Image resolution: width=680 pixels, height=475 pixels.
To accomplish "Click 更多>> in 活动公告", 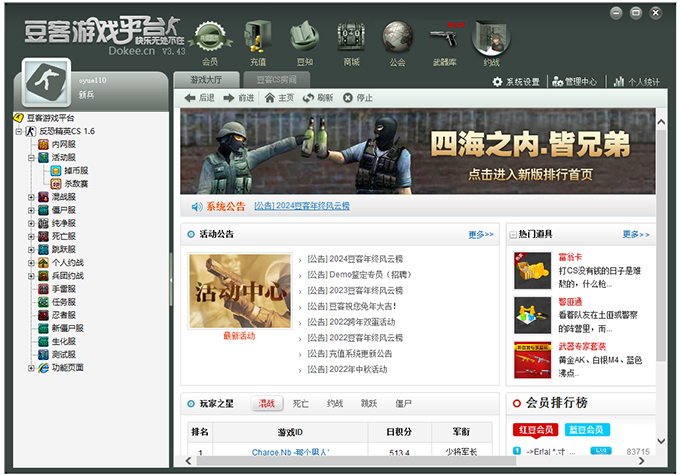I will (481, 234).
